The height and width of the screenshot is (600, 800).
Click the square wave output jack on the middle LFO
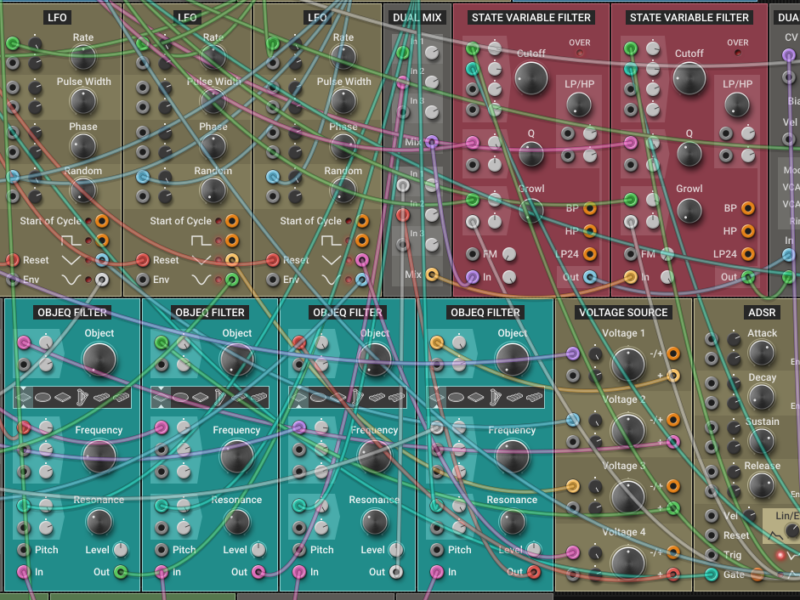click(x=232, y=241)
